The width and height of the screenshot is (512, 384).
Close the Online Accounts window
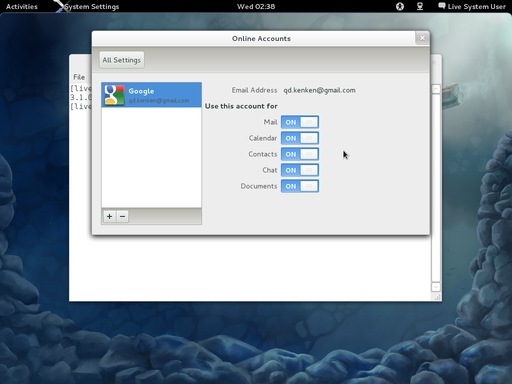point(422,38)
